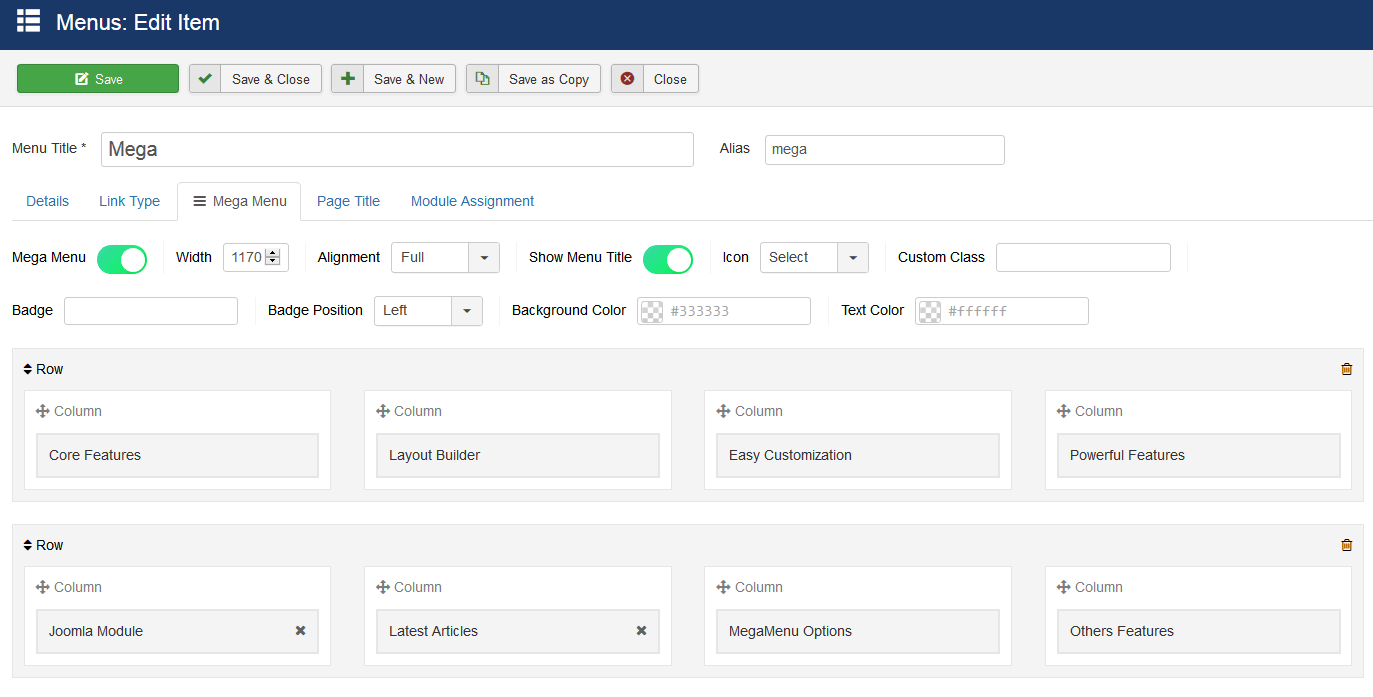Click into the Custom Class text field
Viewport: 1373px width, 697px height.
click(1083, 258)
